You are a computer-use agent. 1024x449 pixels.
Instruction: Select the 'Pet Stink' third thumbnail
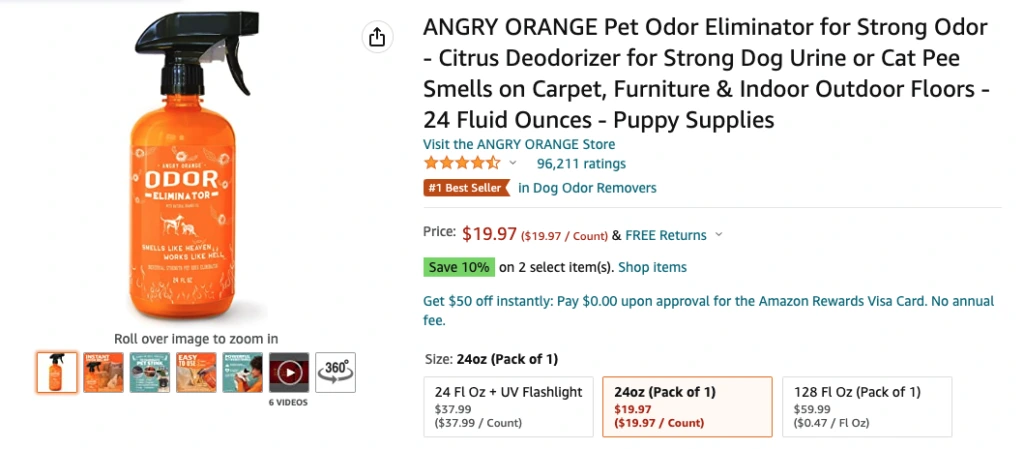149,372
